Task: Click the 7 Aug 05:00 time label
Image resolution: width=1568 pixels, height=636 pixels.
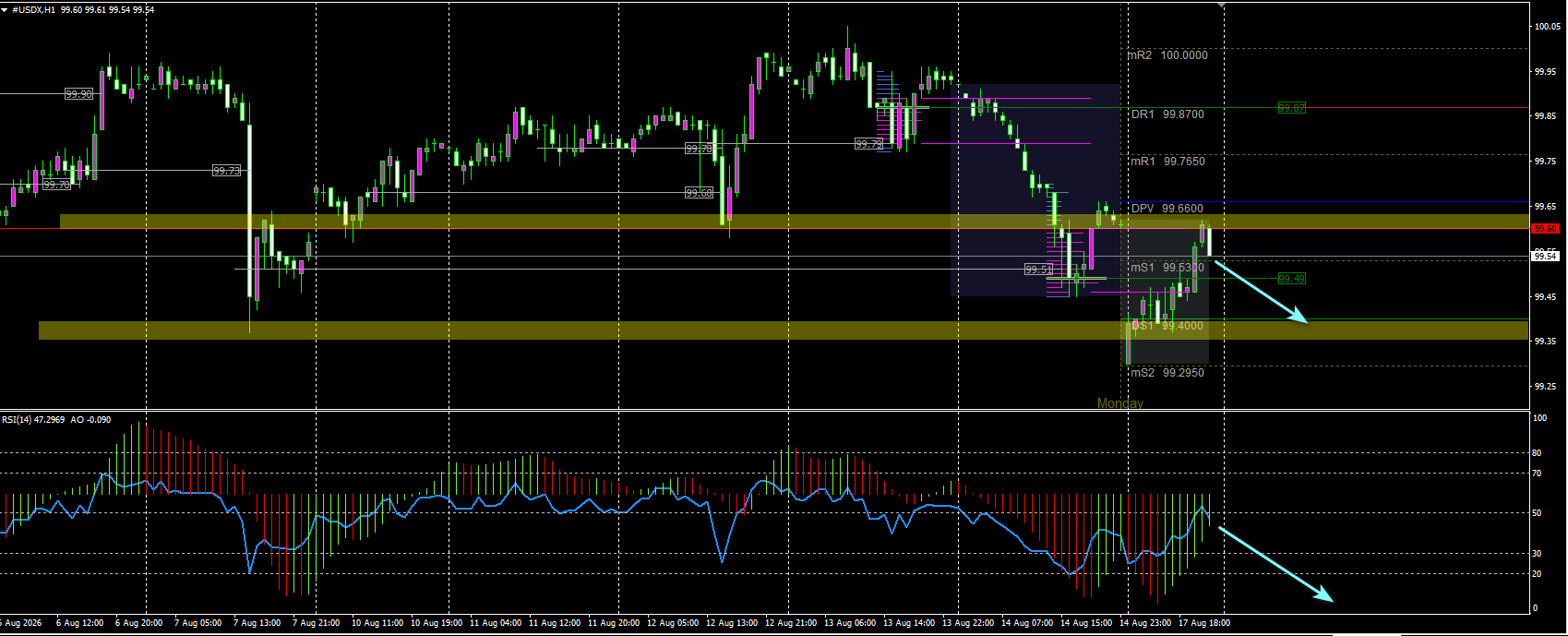Action: tap(198, 623)
